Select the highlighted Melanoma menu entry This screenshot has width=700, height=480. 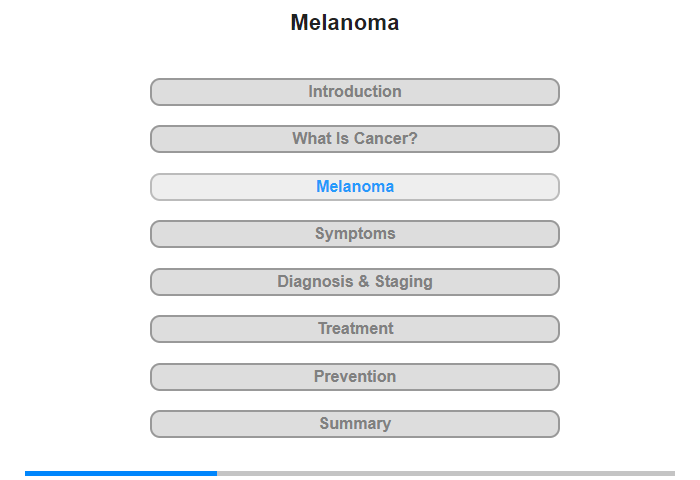point(354,187)
